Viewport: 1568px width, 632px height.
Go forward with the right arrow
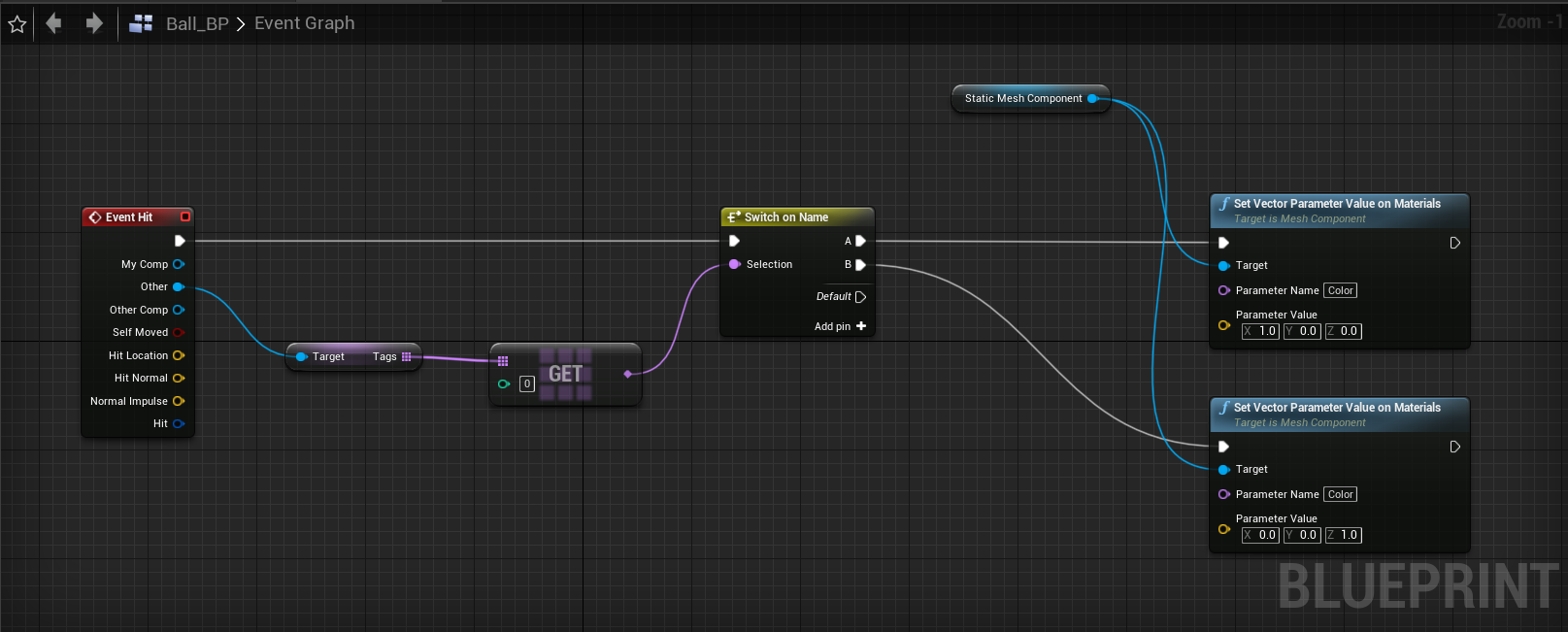pos(94,22)
